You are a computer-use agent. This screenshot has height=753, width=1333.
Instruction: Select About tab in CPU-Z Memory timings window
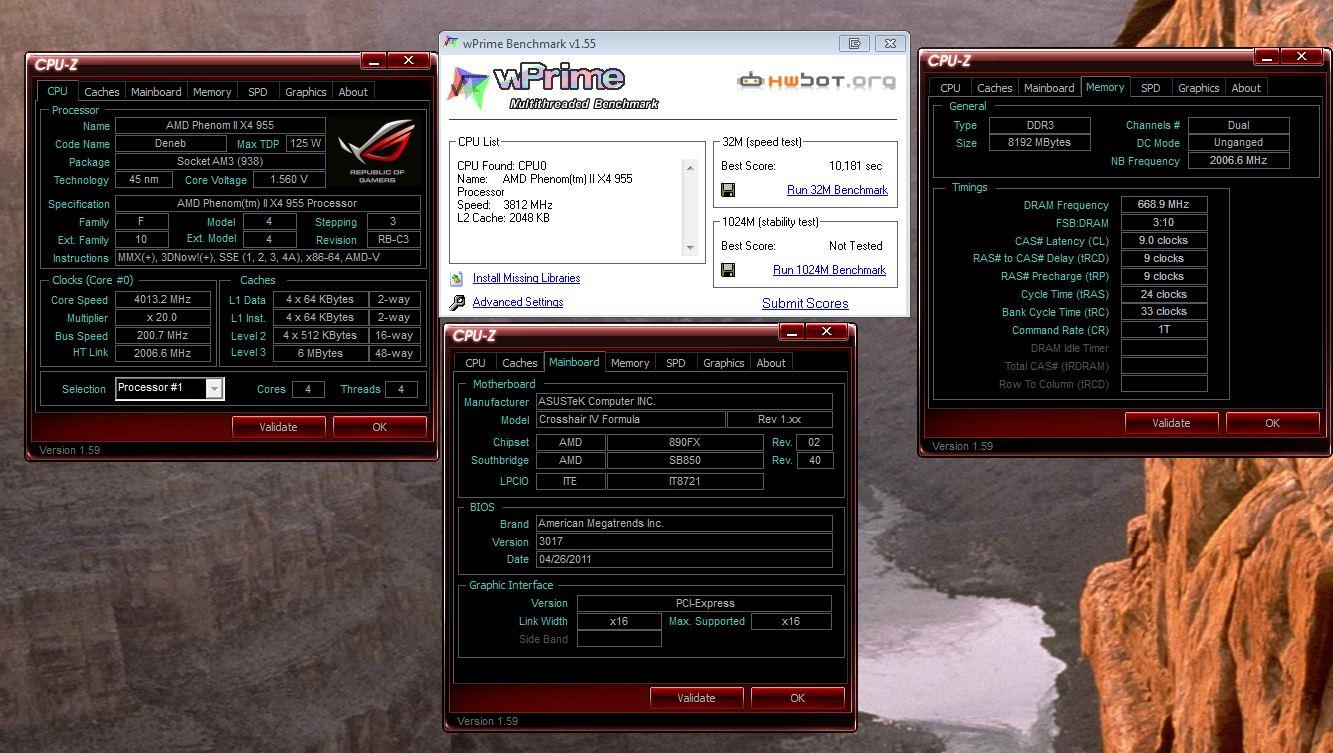coord(1246,88)
